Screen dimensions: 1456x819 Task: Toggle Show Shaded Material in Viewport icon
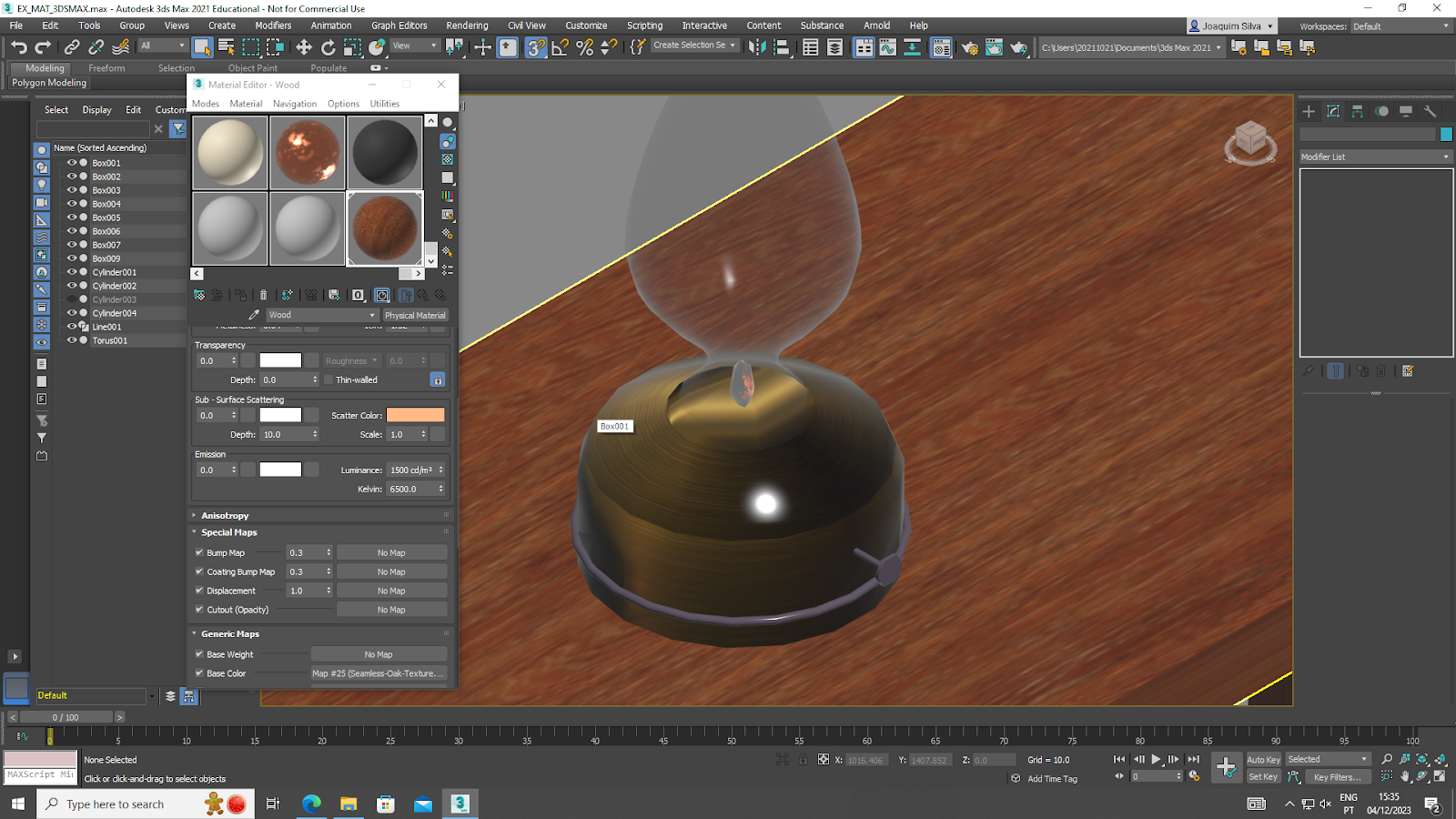click(x=382, y=295)
